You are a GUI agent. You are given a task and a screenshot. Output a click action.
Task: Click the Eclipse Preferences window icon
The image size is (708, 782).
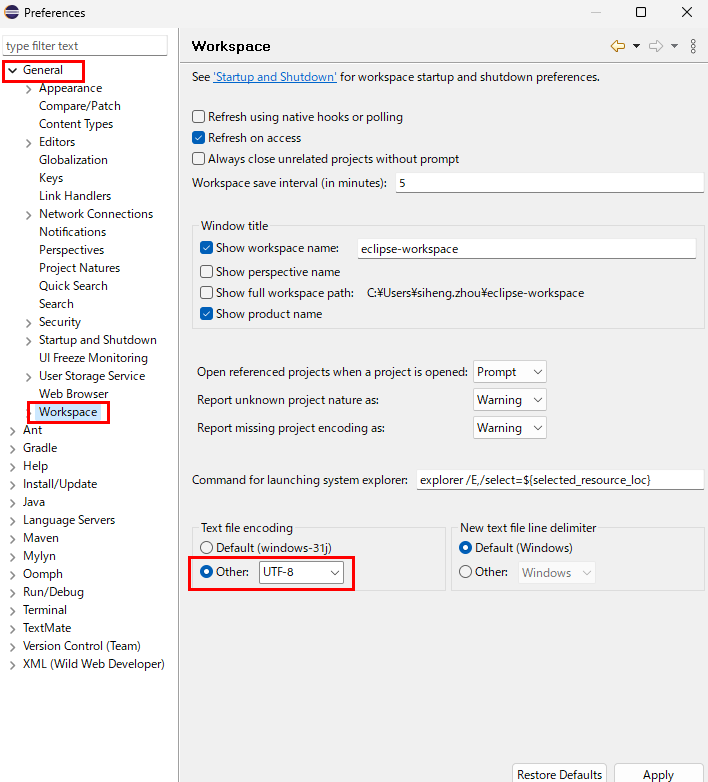pyautogui.click(x=11, y=12)
